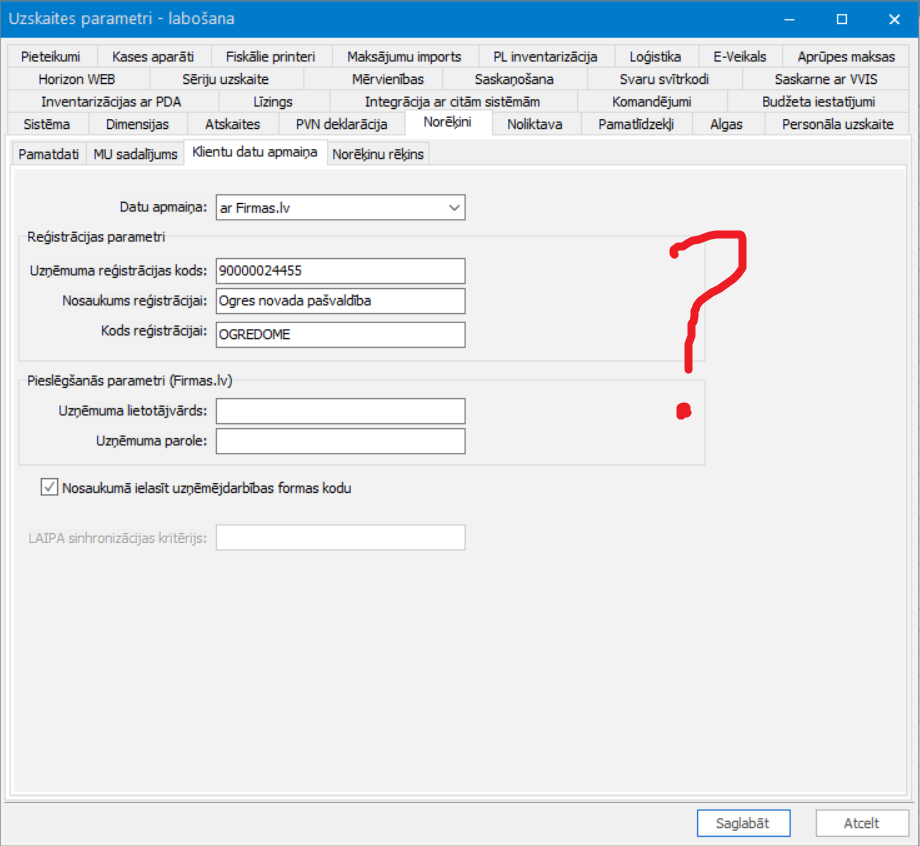Screen dimensions: 920x846
Task: Minimize the Uzskaites parametri window
Action: (x=789, y=19)
